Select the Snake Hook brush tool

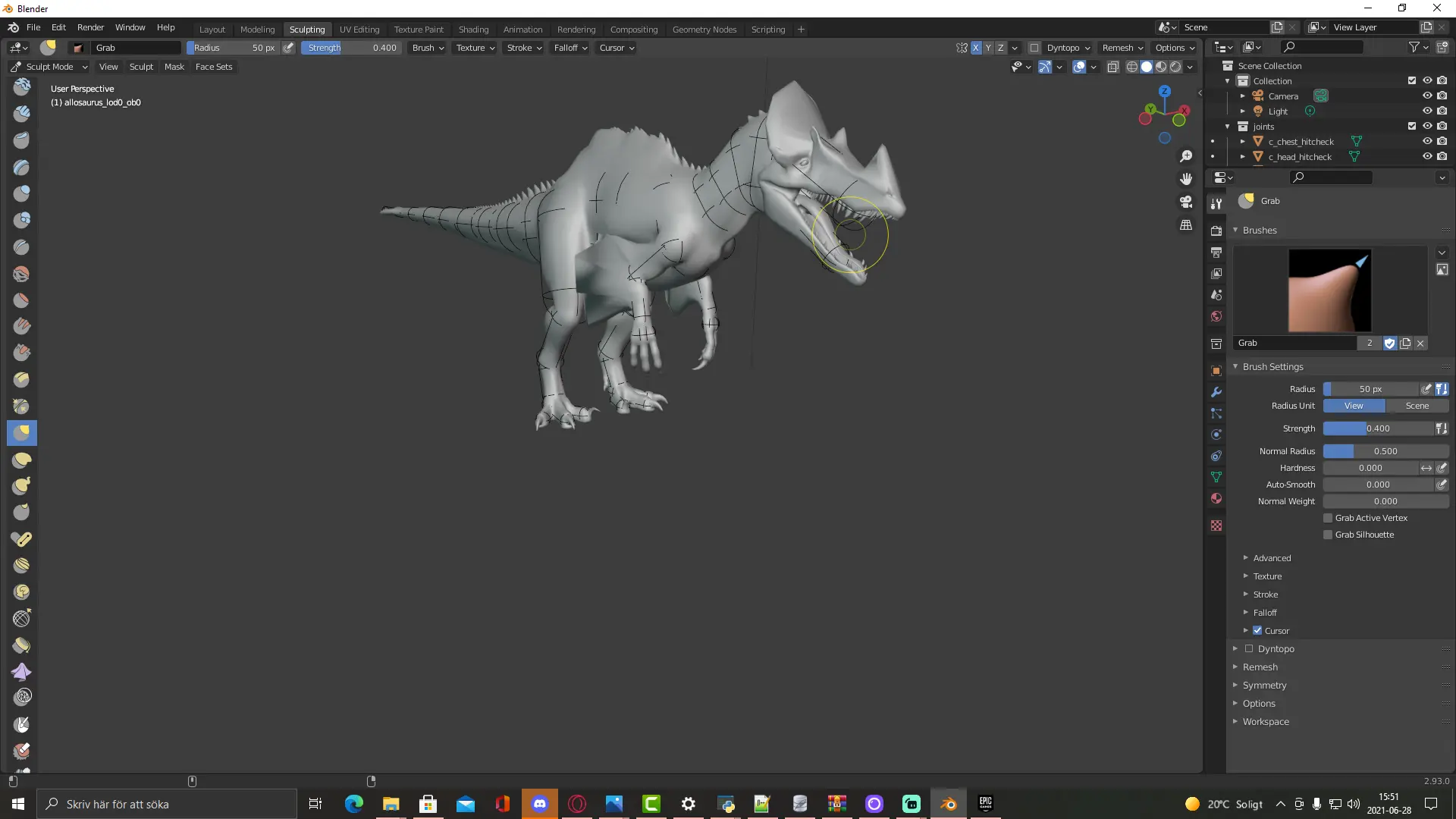(x=21, y=485)
